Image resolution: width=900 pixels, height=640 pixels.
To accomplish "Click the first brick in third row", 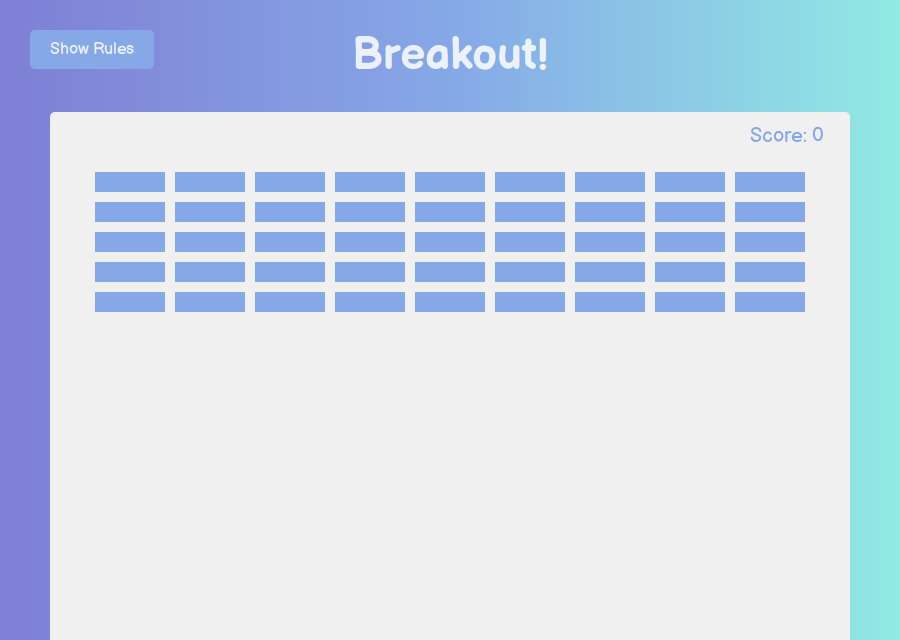I will click(x=130, y=242).
